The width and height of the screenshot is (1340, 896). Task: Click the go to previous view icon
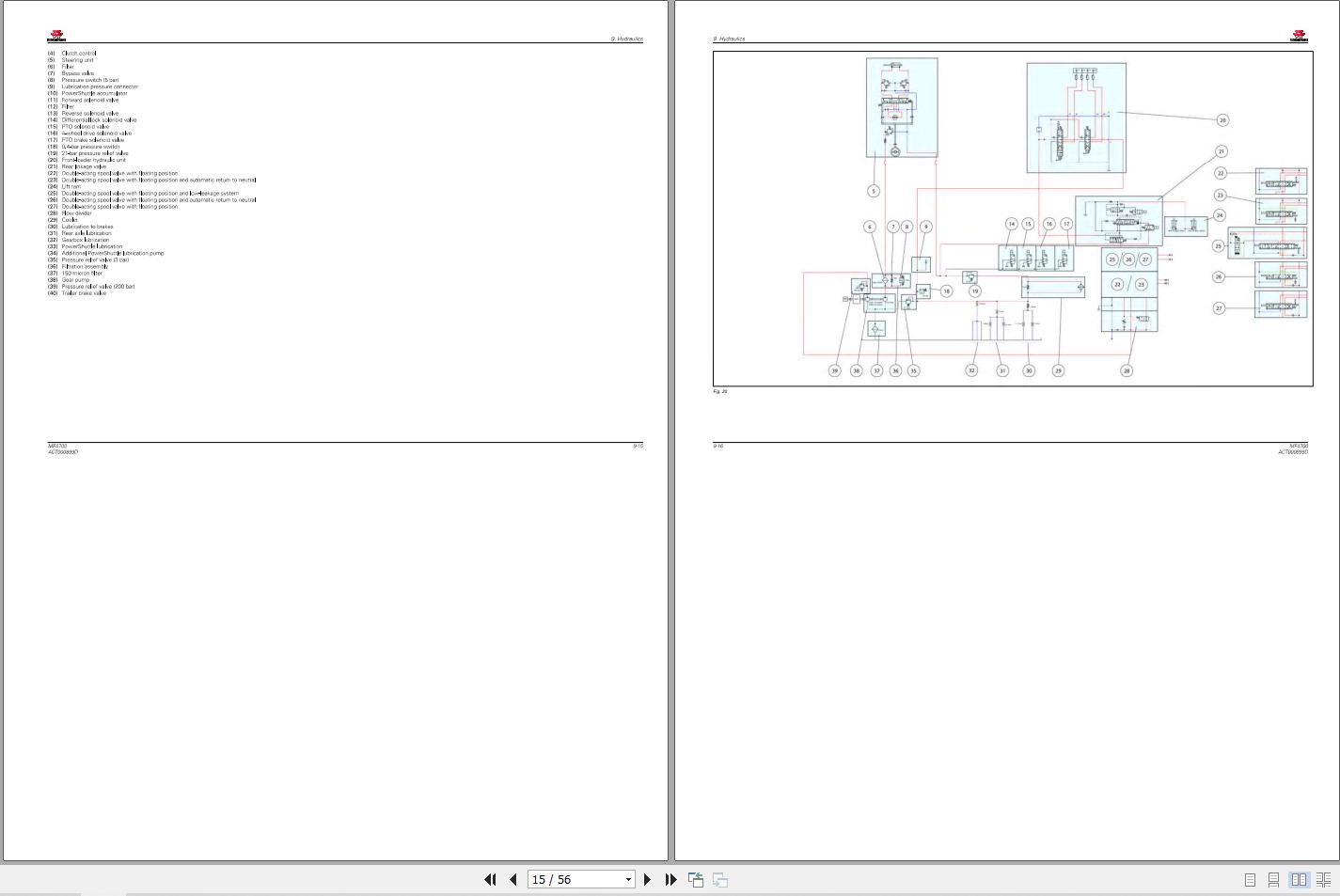pyautogui.click(x=696, y=879)
